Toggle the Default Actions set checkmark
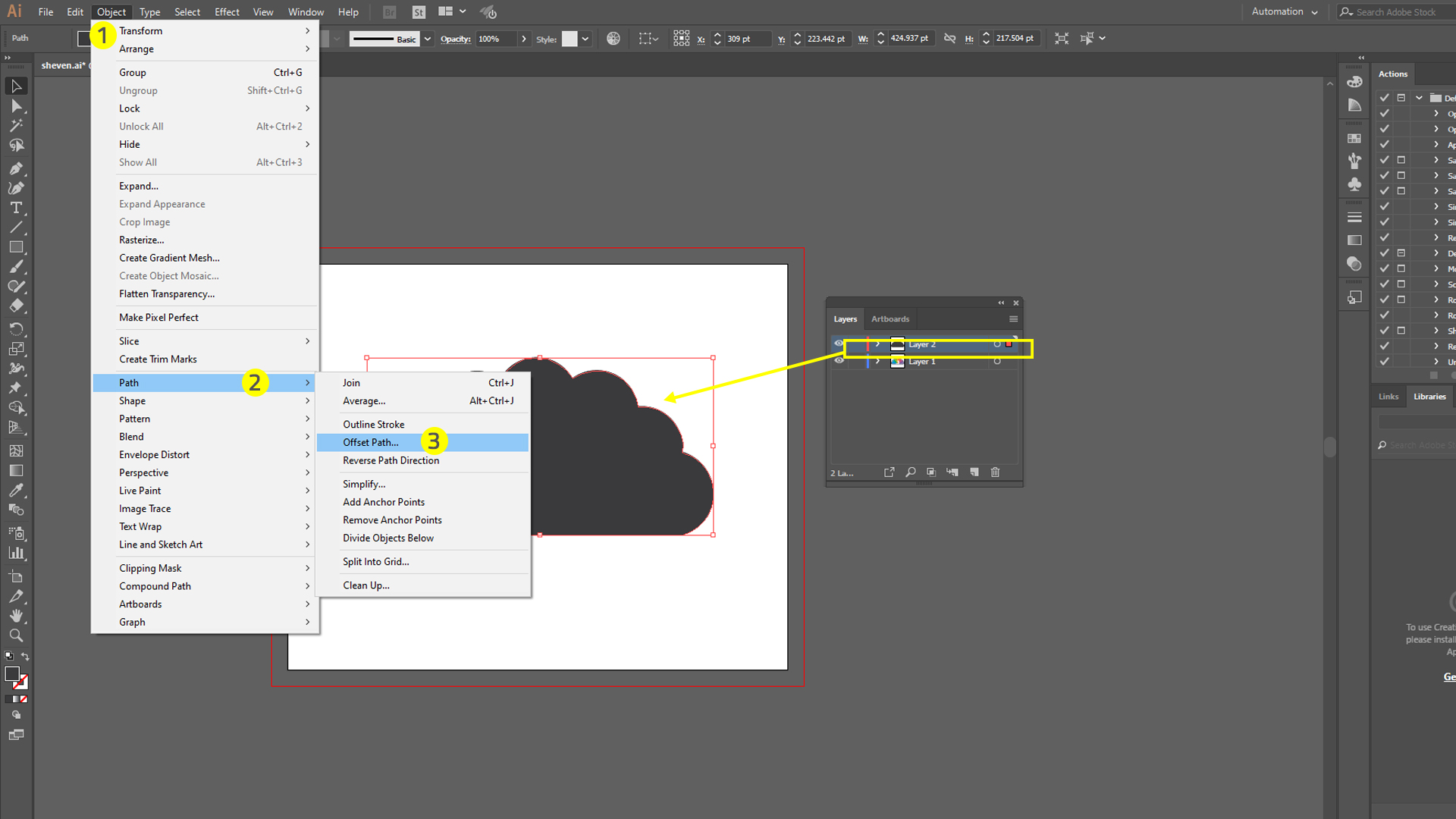The height and width of the screenshot is (819, 1456). (x=1385, y=98)
